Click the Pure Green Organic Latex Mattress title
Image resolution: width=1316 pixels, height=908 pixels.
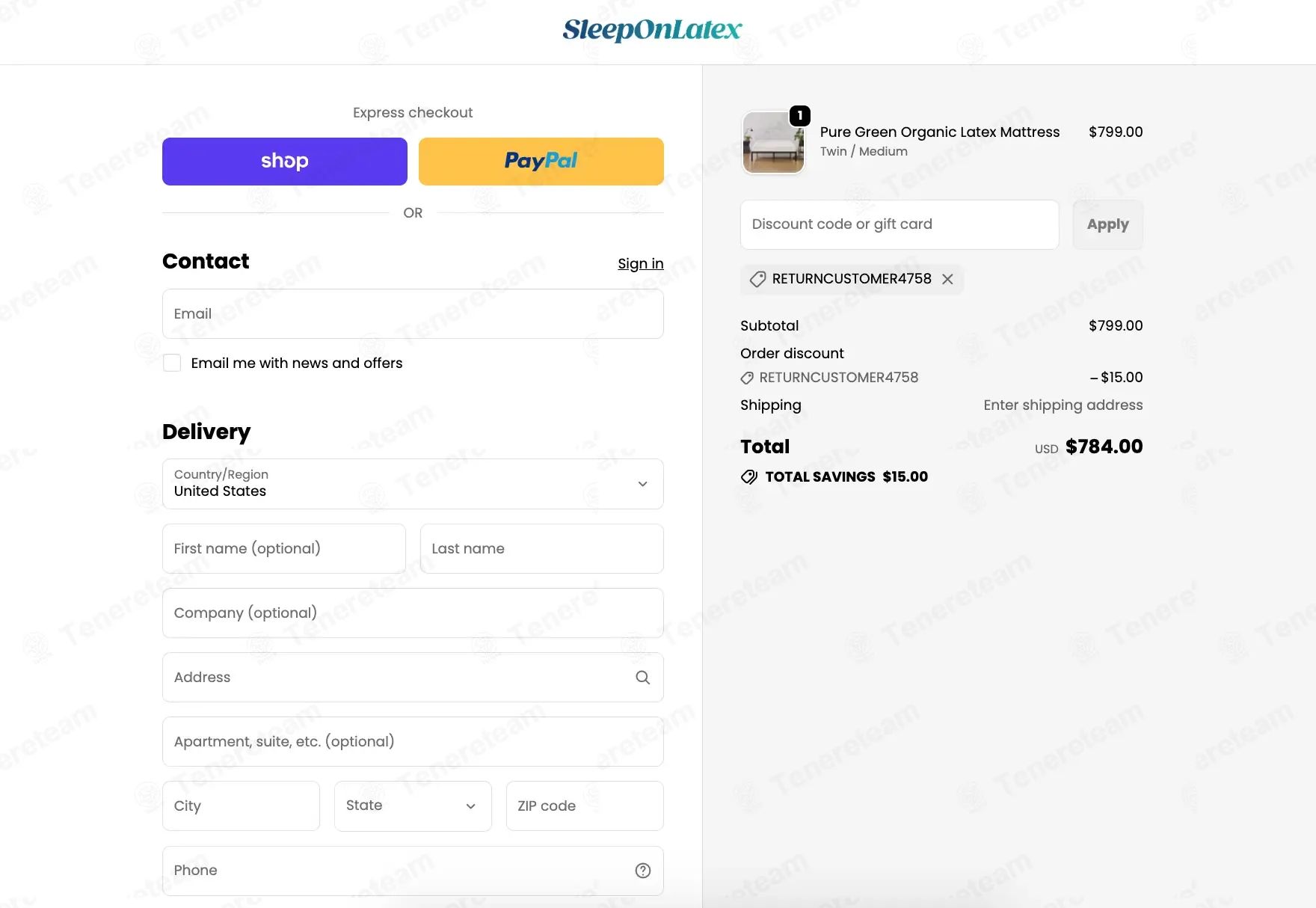coord(940,132)
